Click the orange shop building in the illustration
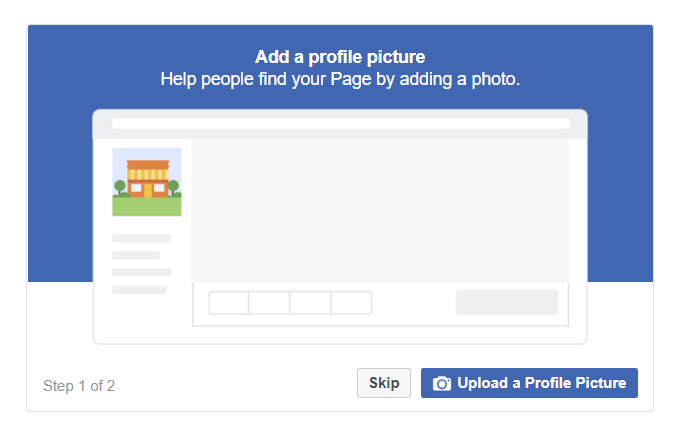680x440 pixels. tap(147, 179)
